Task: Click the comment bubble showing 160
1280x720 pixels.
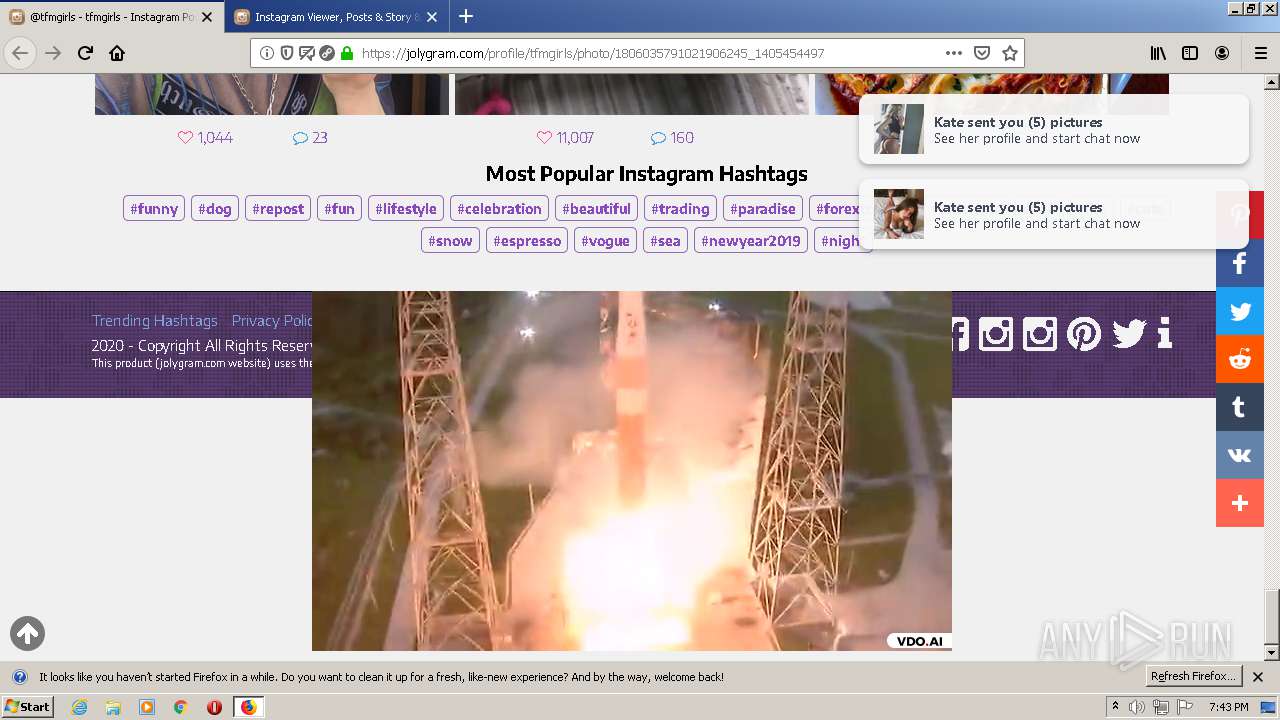Action: click(x=658, y=138)
